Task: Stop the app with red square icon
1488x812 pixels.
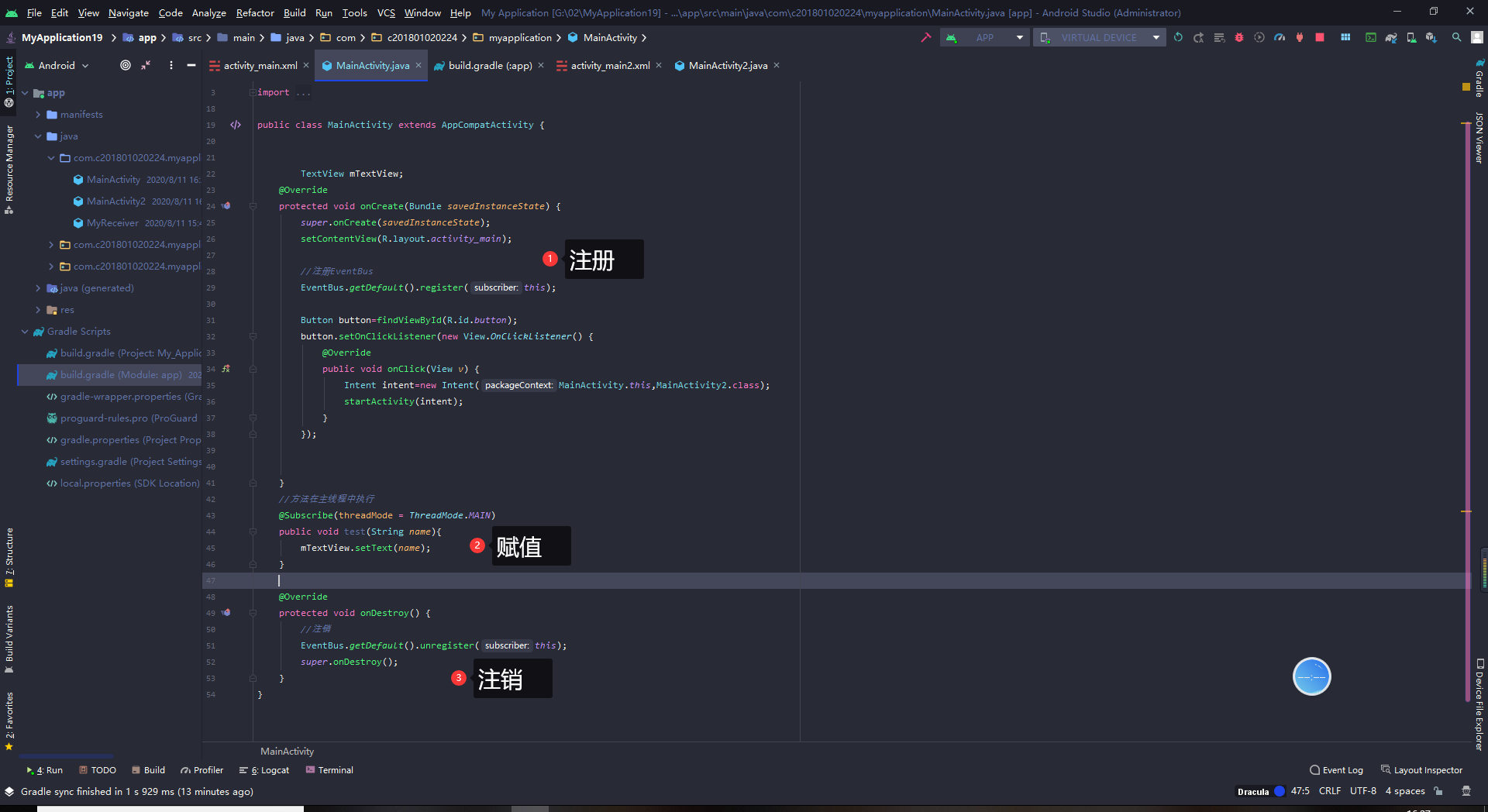Action: pyautogui.click(x=1320, y=37)
